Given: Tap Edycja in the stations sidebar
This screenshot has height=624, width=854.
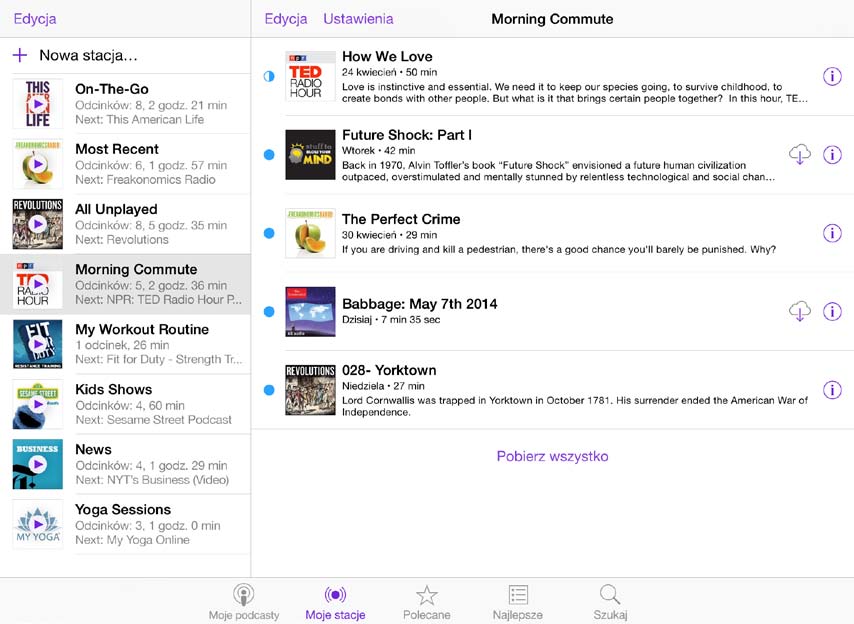Looking at the screenshot, I should tap(35, 19).
